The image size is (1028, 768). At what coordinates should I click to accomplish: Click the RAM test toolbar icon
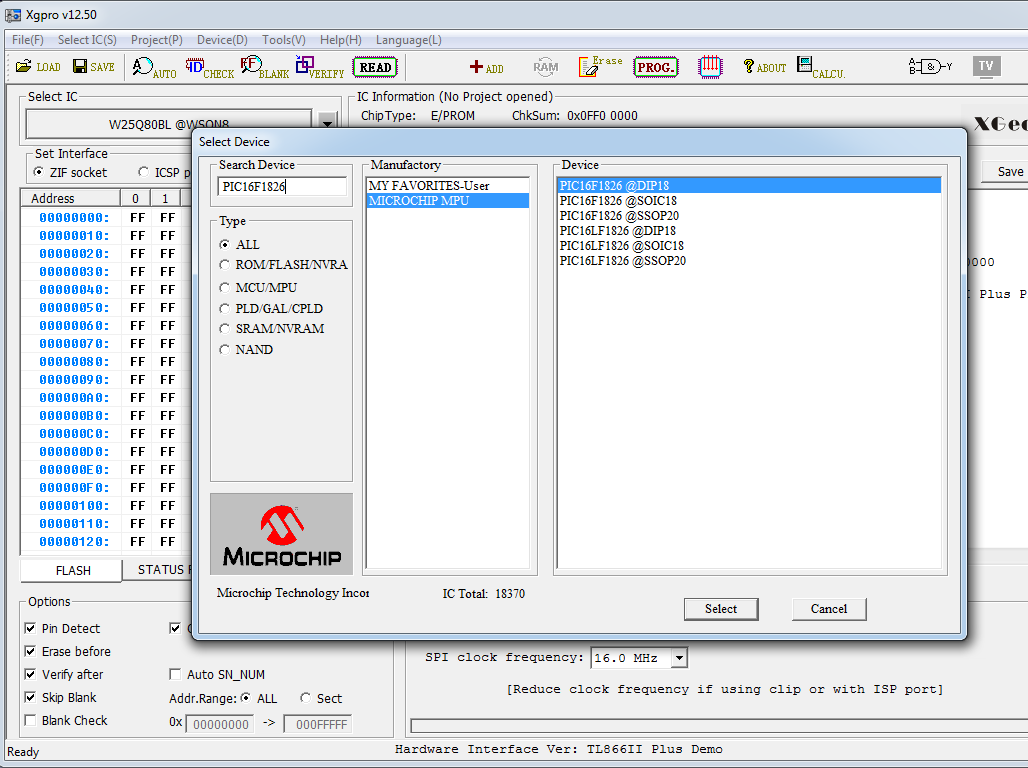click(545, 67)
